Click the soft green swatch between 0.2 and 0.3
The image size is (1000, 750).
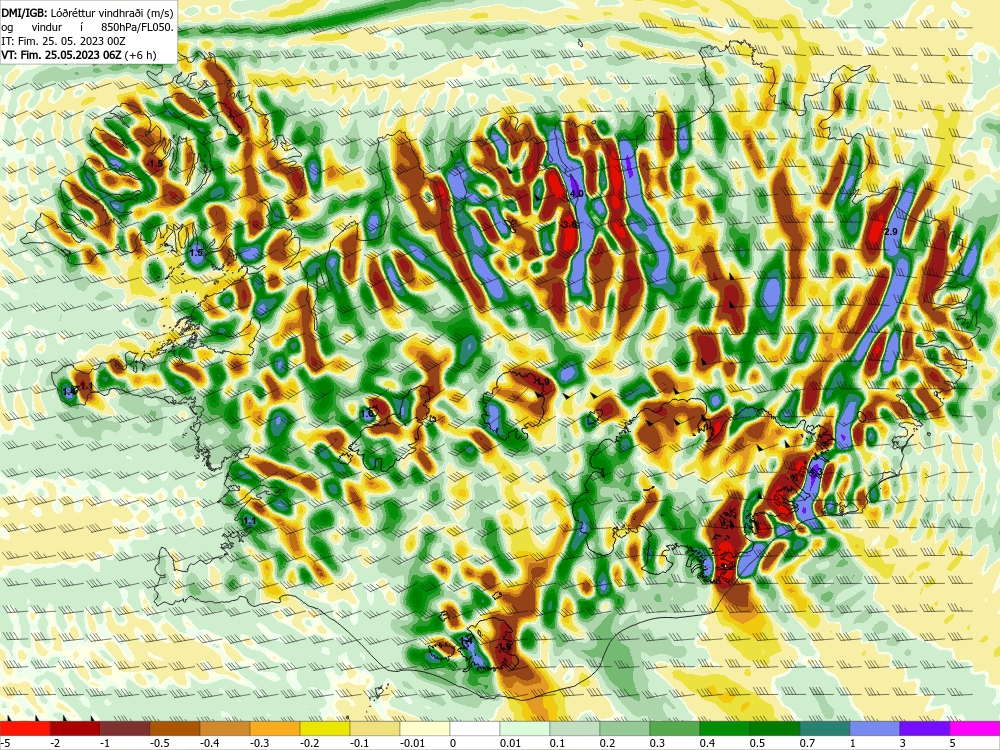(625, 728)
